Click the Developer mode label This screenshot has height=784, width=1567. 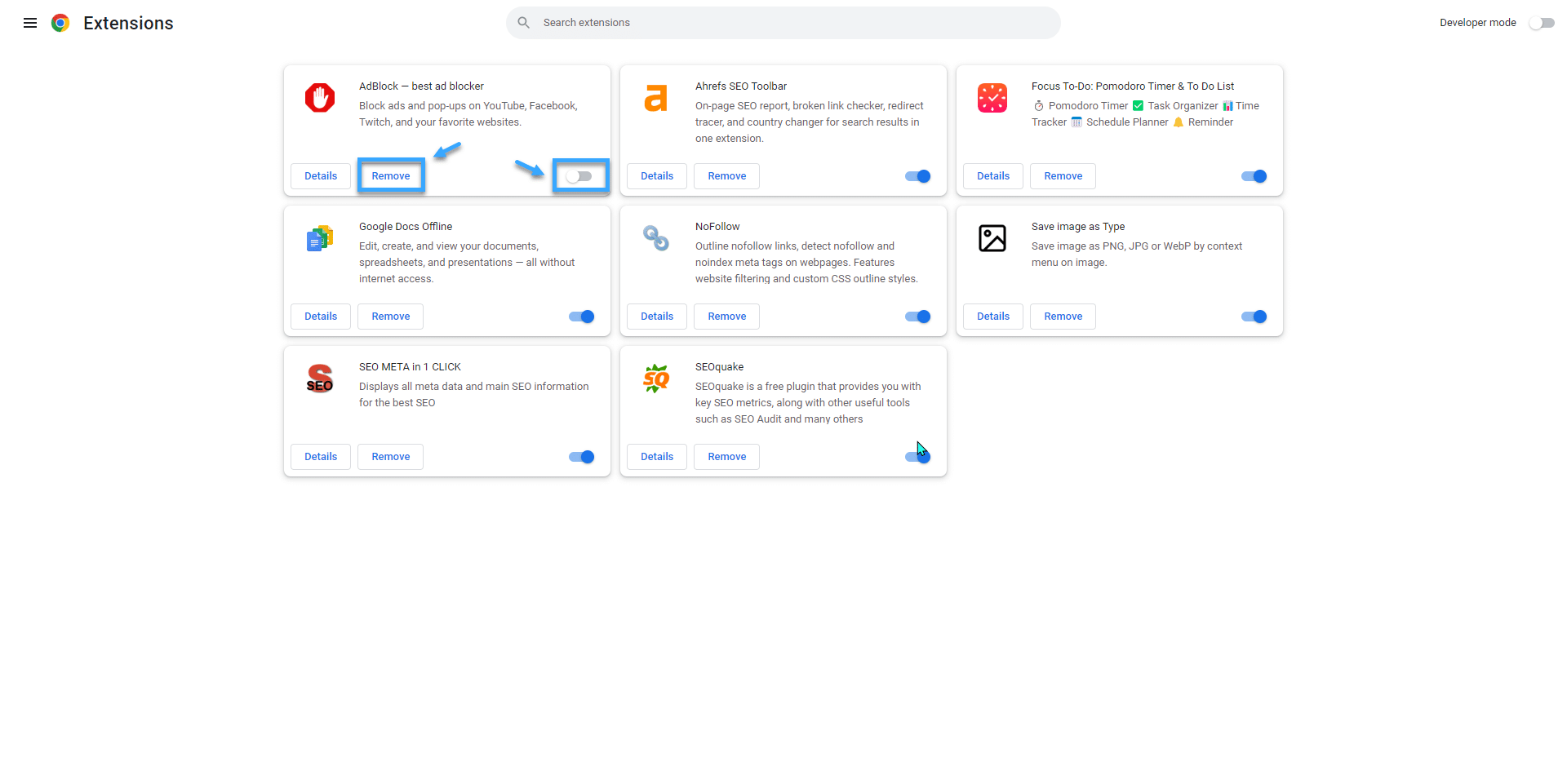click(1478, 23)
